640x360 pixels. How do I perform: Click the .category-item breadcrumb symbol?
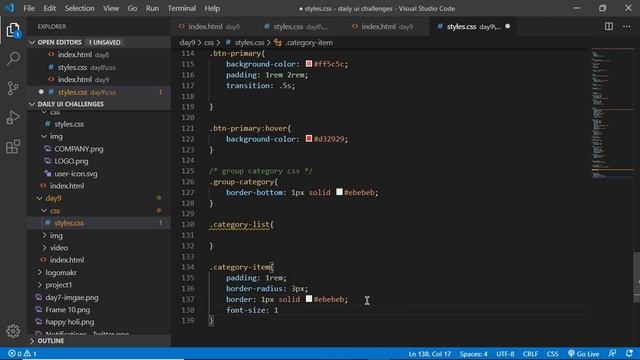tap(304, 42)
